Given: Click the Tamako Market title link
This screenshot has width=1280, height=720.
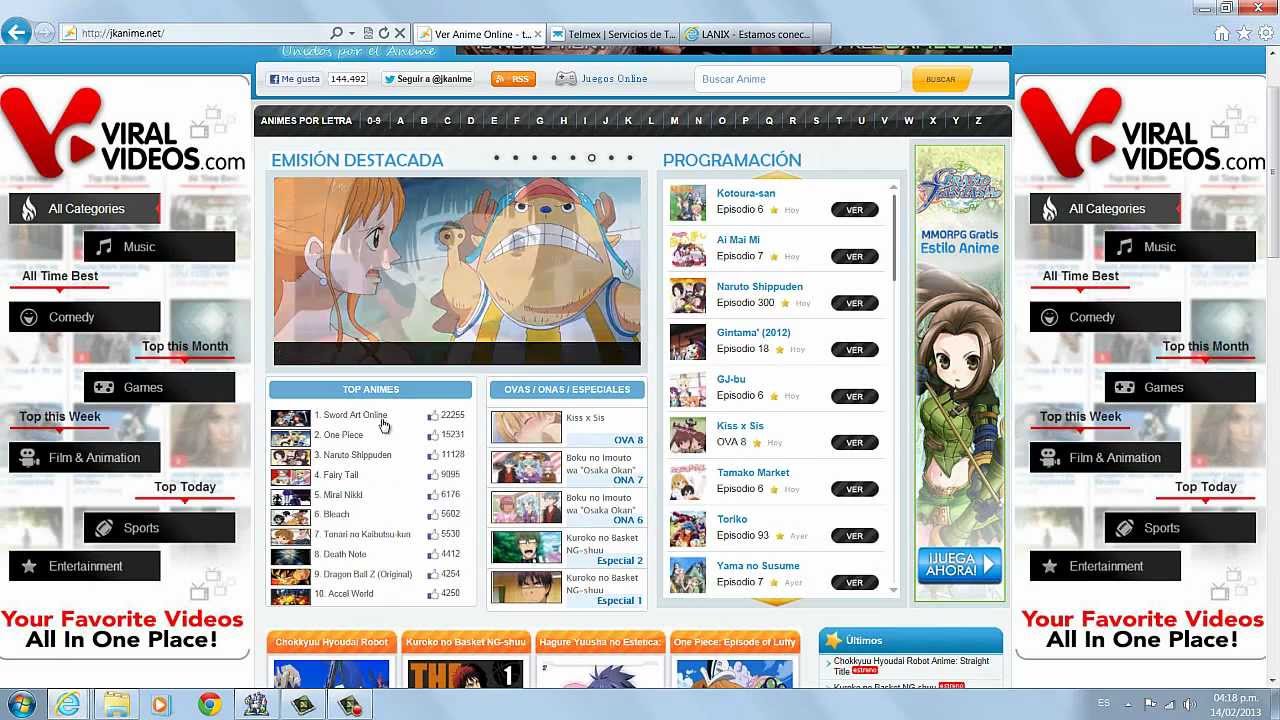Looking at the screenshot, I should pyautogui.click(x=753, y=473).
